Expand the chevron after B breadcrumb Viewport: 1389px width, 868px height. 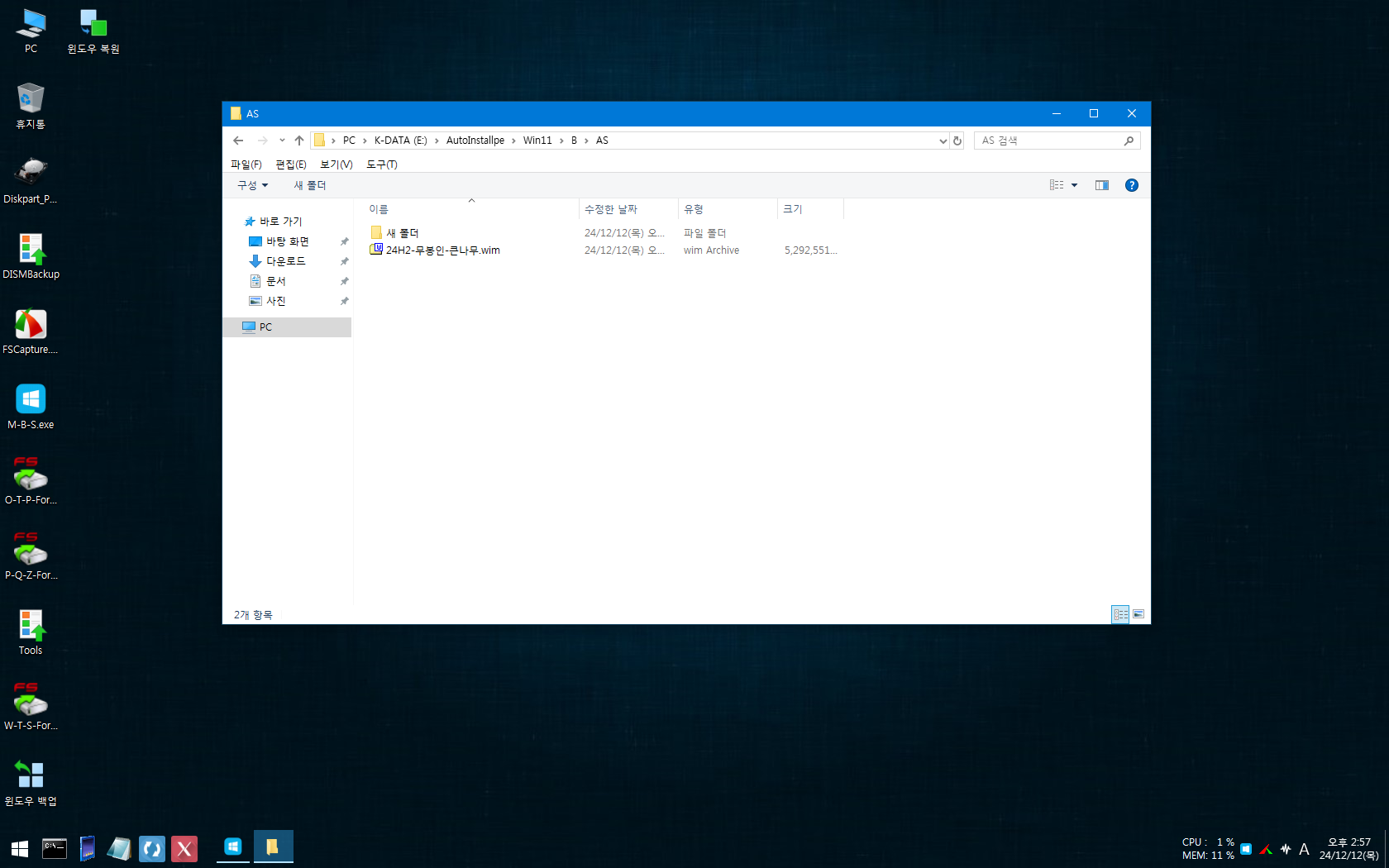point(586,141)
